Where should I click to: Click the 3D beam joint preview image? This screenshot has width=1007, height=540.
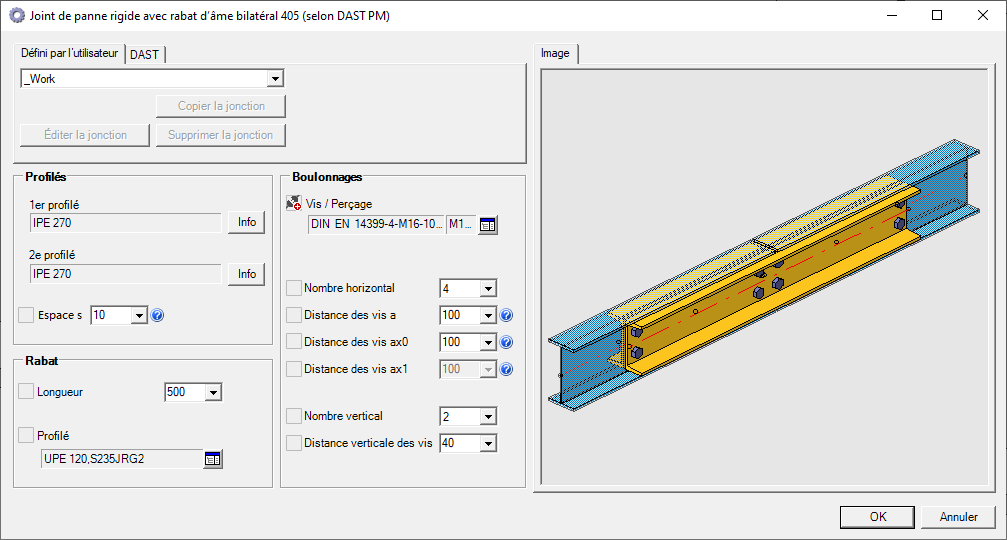pyautogui.click(x=764, y=276)
